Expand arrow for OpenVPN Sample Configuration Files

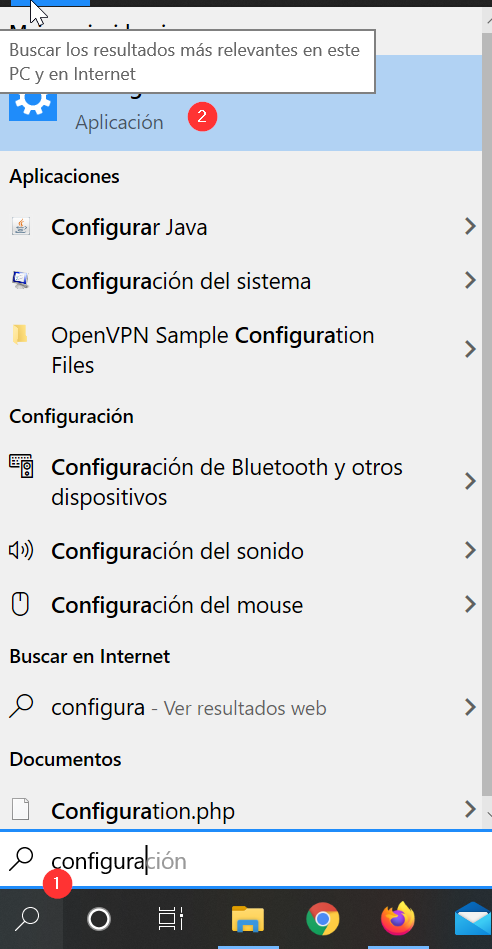coord(470,349)
